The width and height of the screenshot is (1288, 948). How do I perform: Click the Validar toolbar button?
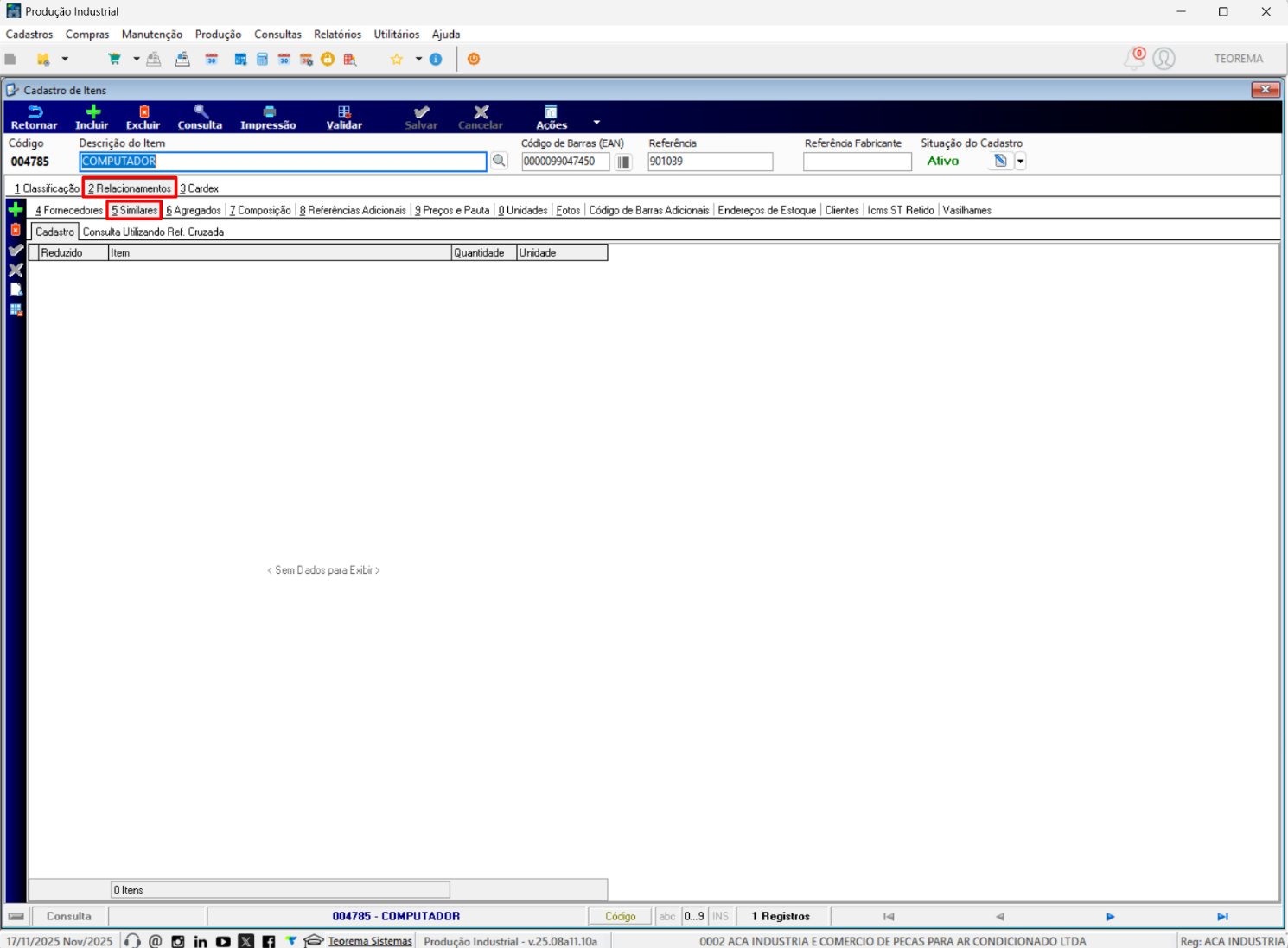point(344,118)
